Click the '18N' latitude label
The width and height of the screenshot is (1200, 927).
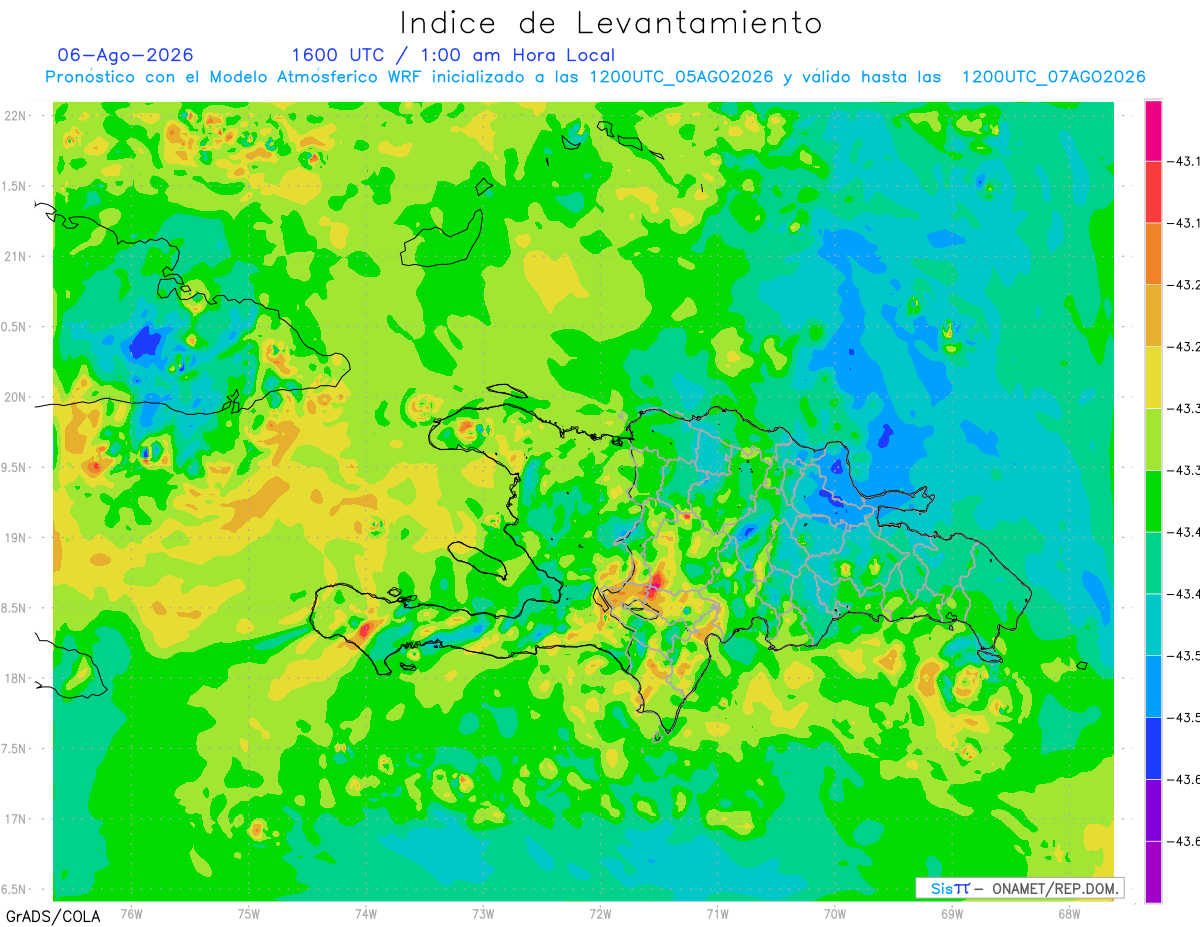[x=17, y=679]
